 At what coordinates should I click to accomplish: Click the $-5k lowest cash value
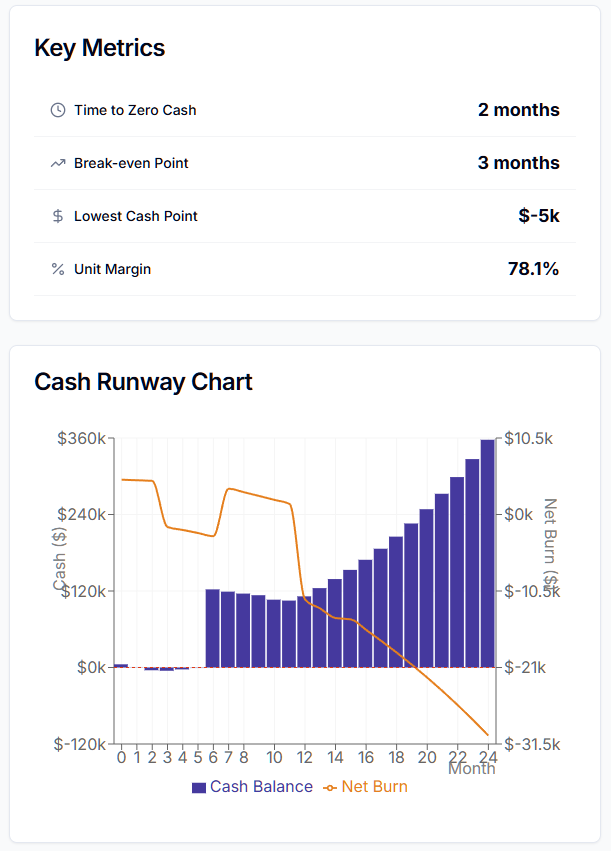539,216
